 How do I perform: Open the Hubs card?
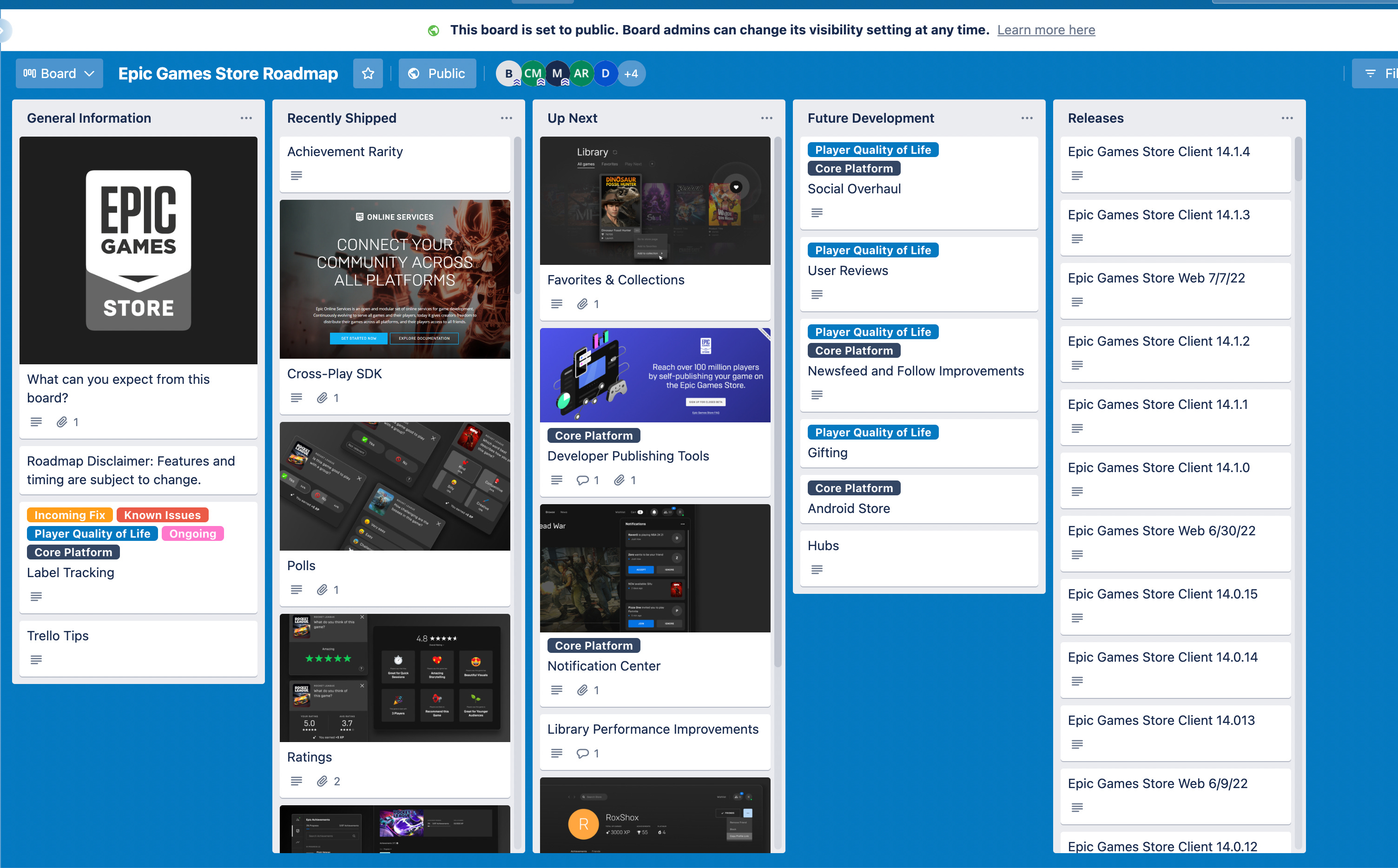919,558
